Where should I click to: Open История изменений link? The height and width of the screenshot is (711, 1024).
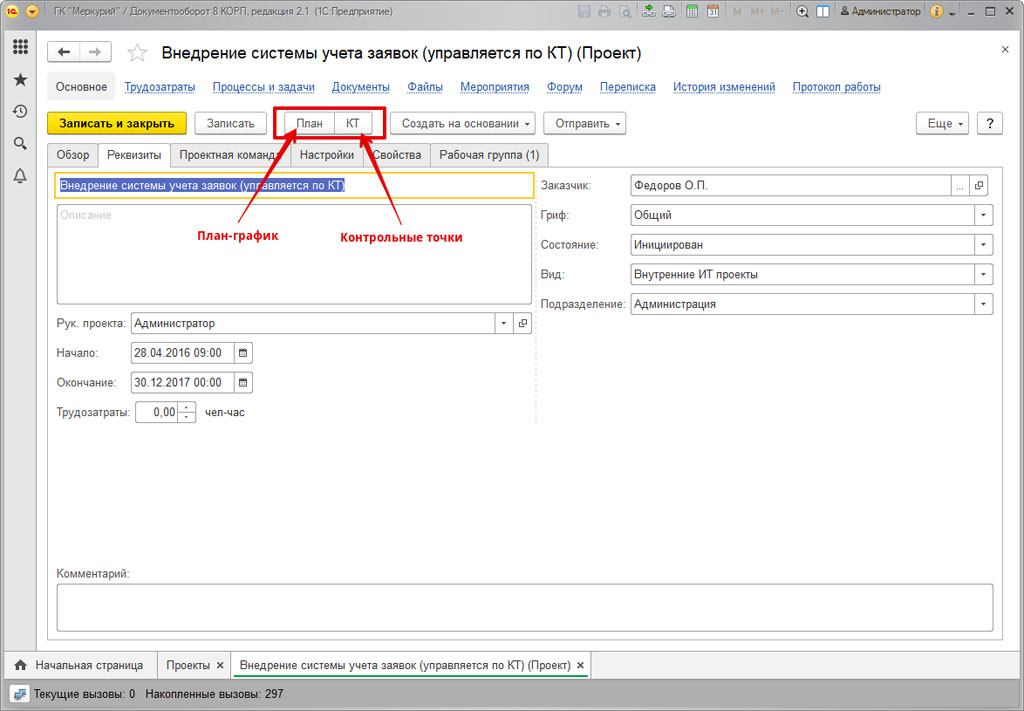click(724, 87)
